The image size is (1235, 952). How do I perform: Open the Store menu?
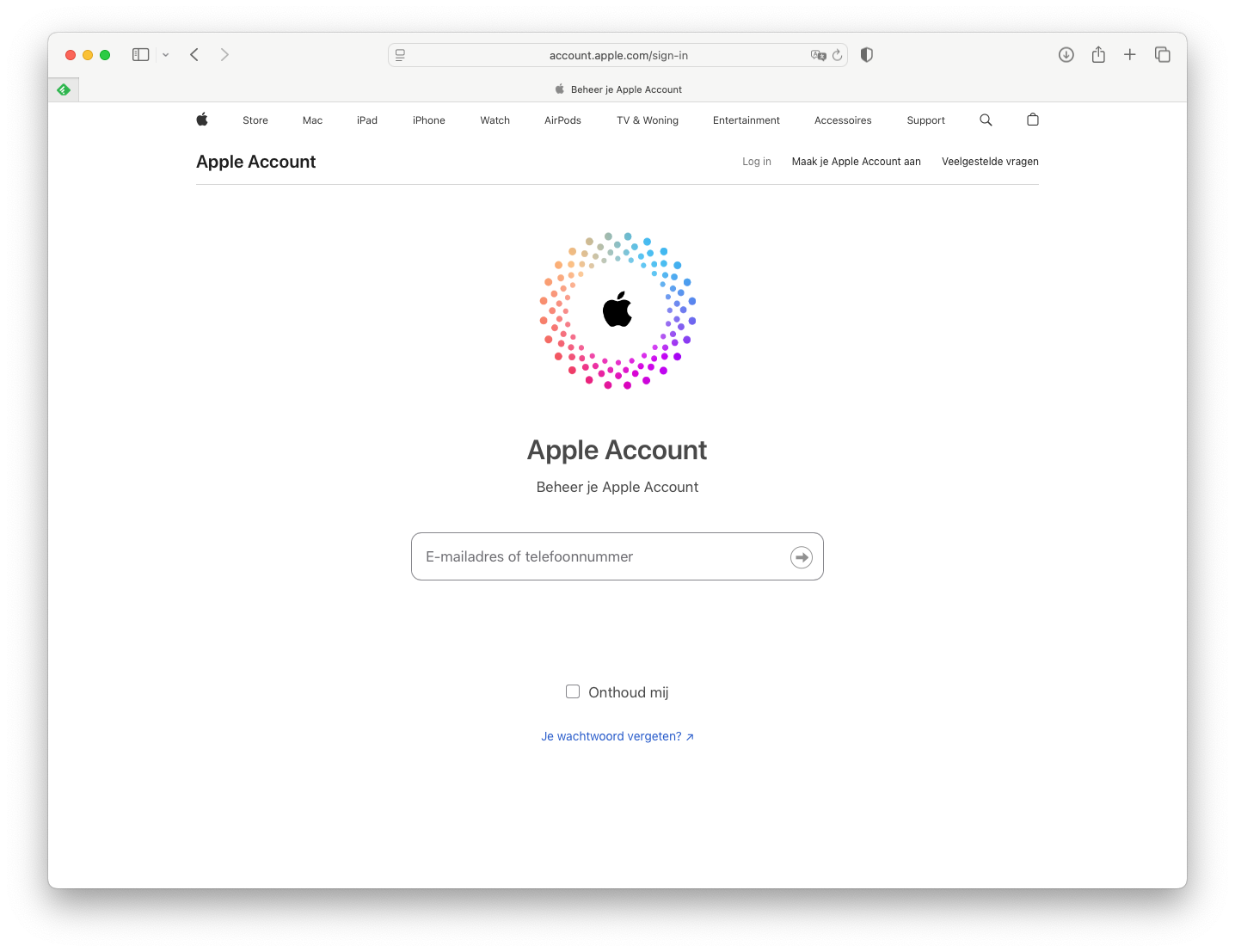(255, 120)
